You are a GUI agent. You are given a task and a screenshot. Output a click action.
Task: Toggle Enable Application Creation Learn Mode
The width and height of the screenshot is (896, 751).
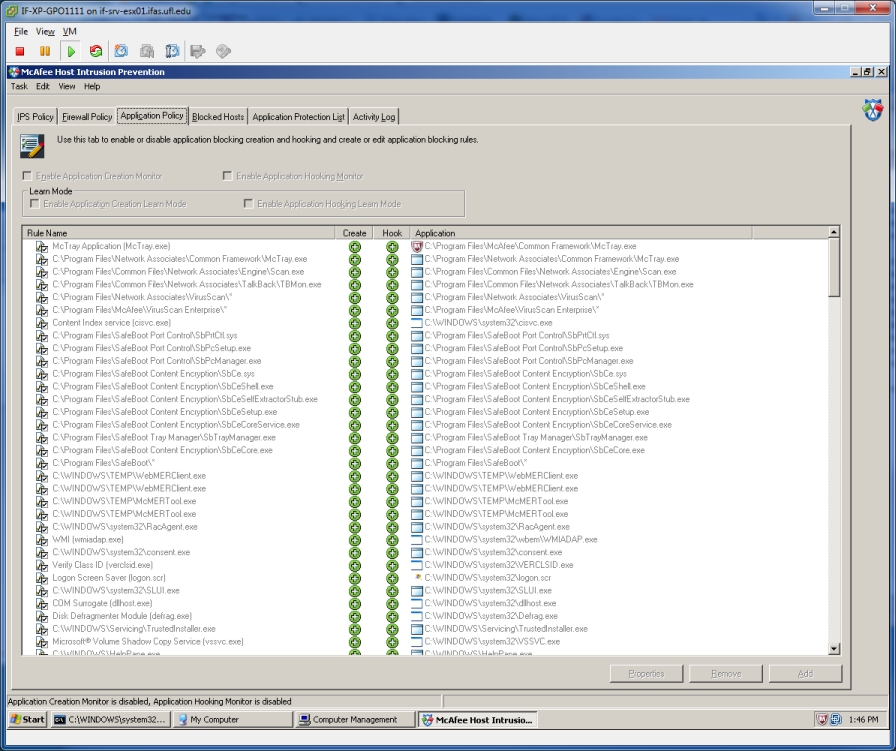pyautogui.click(x=35, y=204)
